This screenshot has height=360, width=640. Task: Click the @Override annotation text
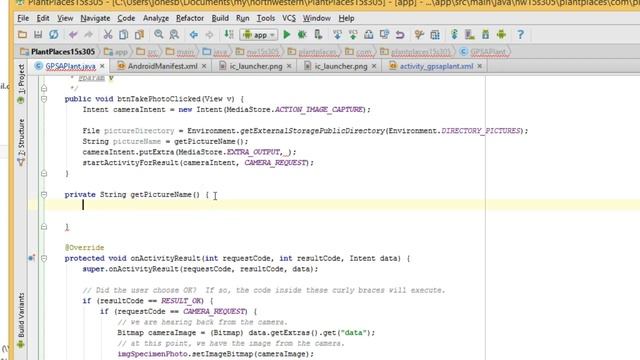84,247
